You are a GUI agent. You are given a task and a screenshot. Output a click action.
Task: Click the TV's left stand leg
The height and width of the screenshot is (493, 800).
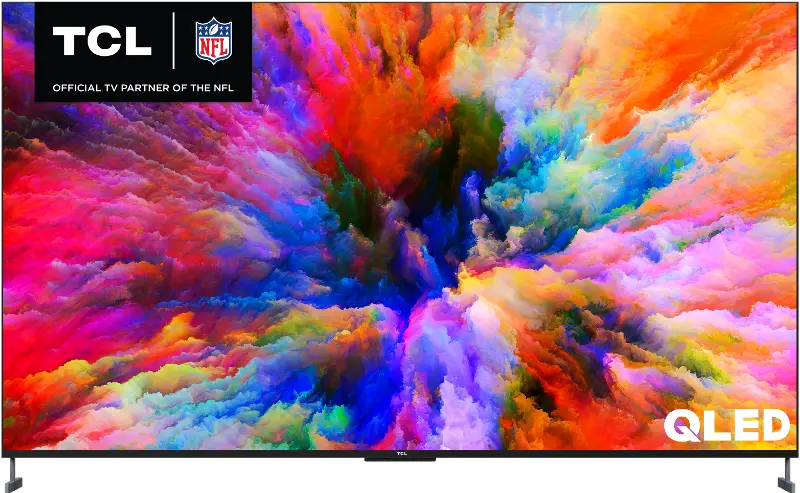point(13,475)
